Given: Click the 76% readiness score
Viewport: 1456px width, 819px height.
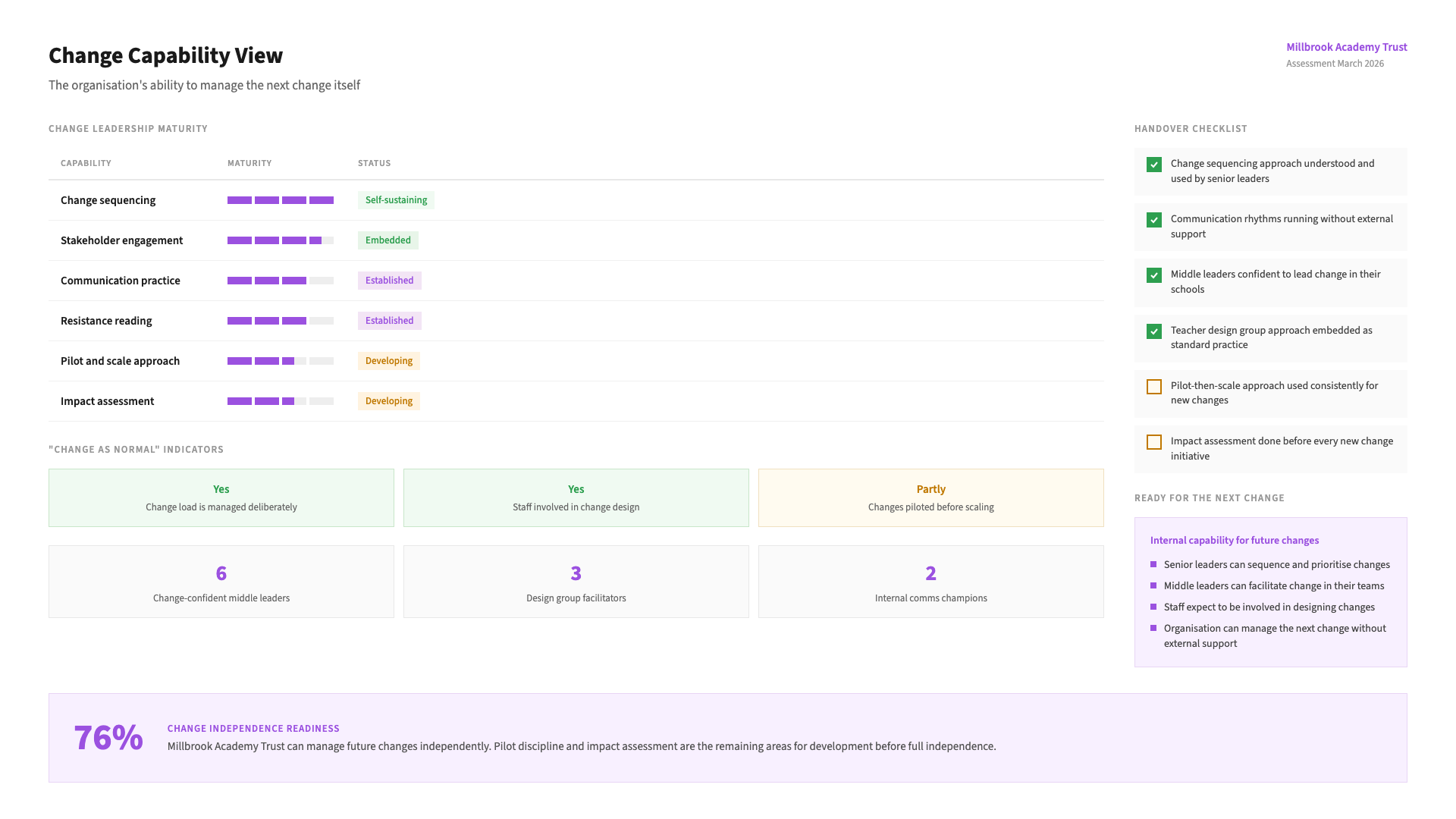Looking at the screenshot, I should (108, 738).
